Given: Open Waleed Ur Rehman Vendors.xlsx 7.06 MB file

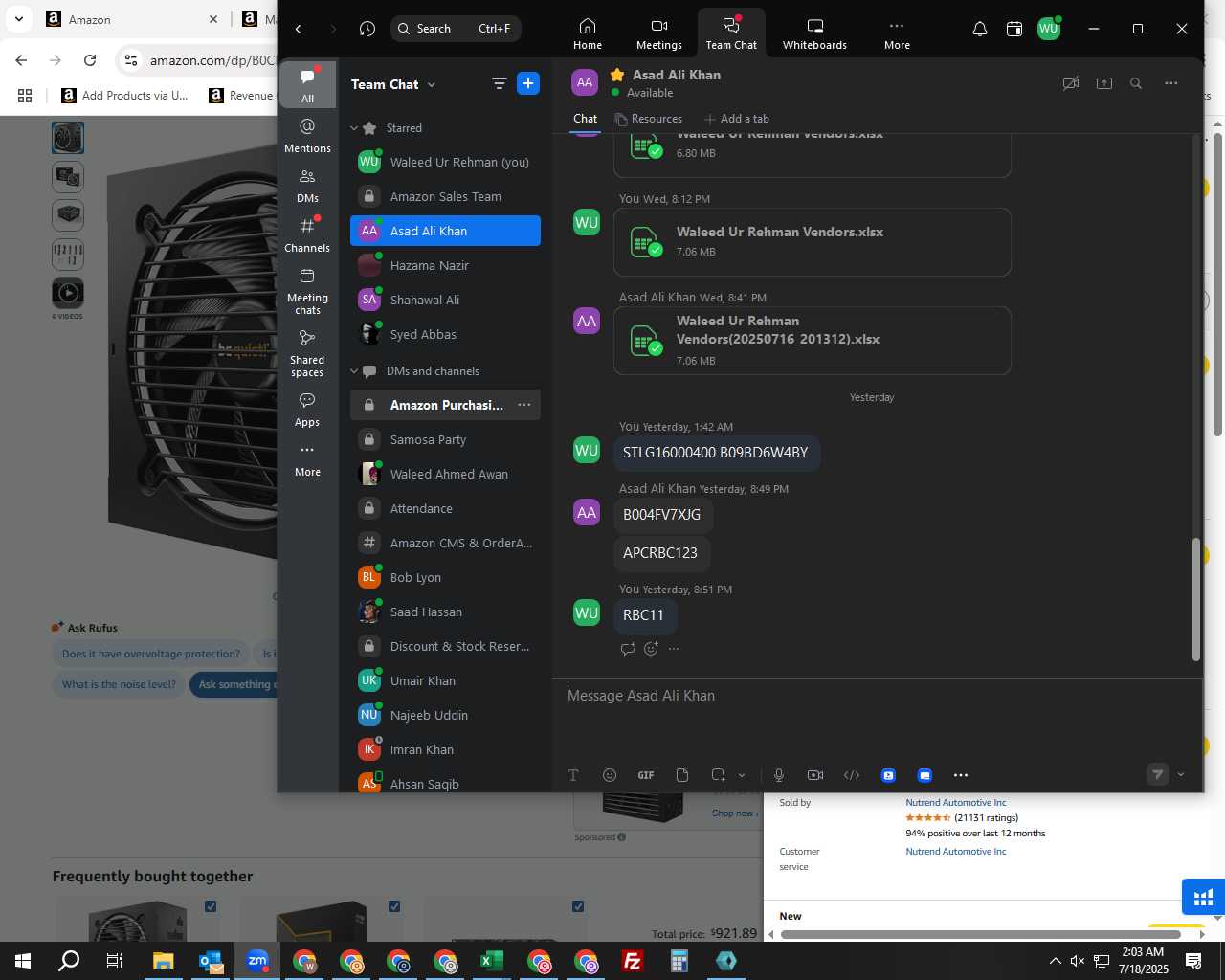Looking at the screenshot, I should pyautogui.click(x=813, y=242).
